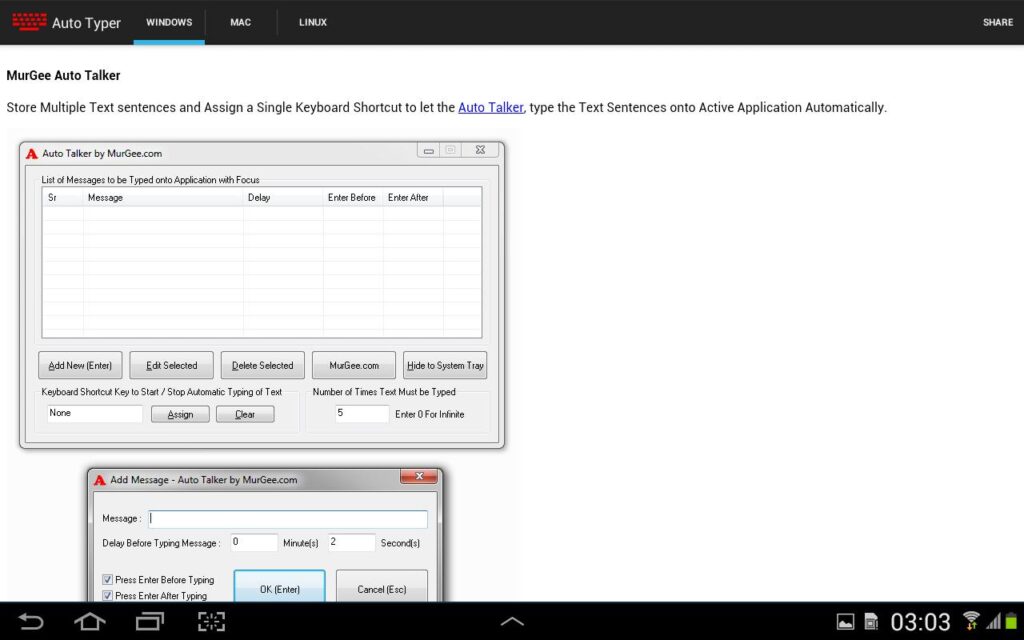Screen dimensions: 1024x640
Task: Tap the Android back navigation icon
Action: [x=31, y=621]
